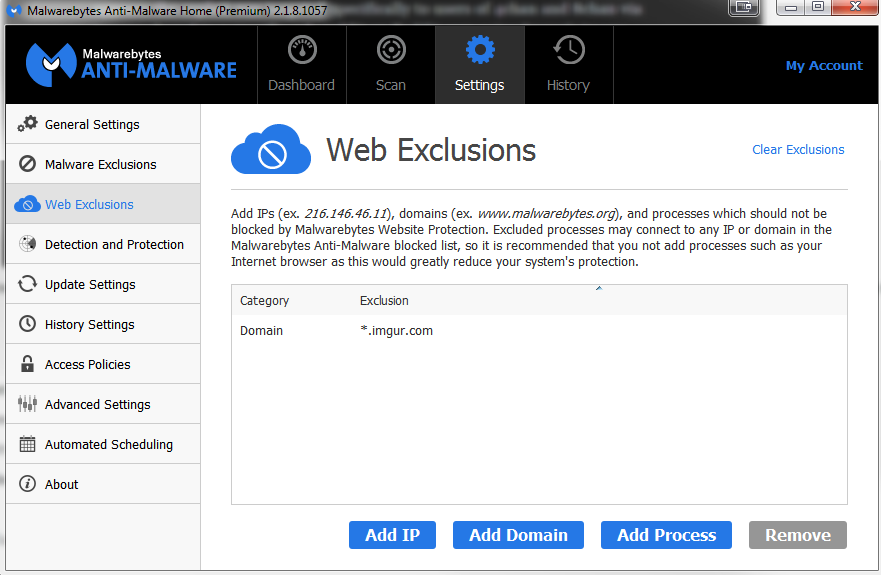This screenshot has height=575, width=881.
Task: Click the Update Settings refresh icon
Action: point(27,284)
